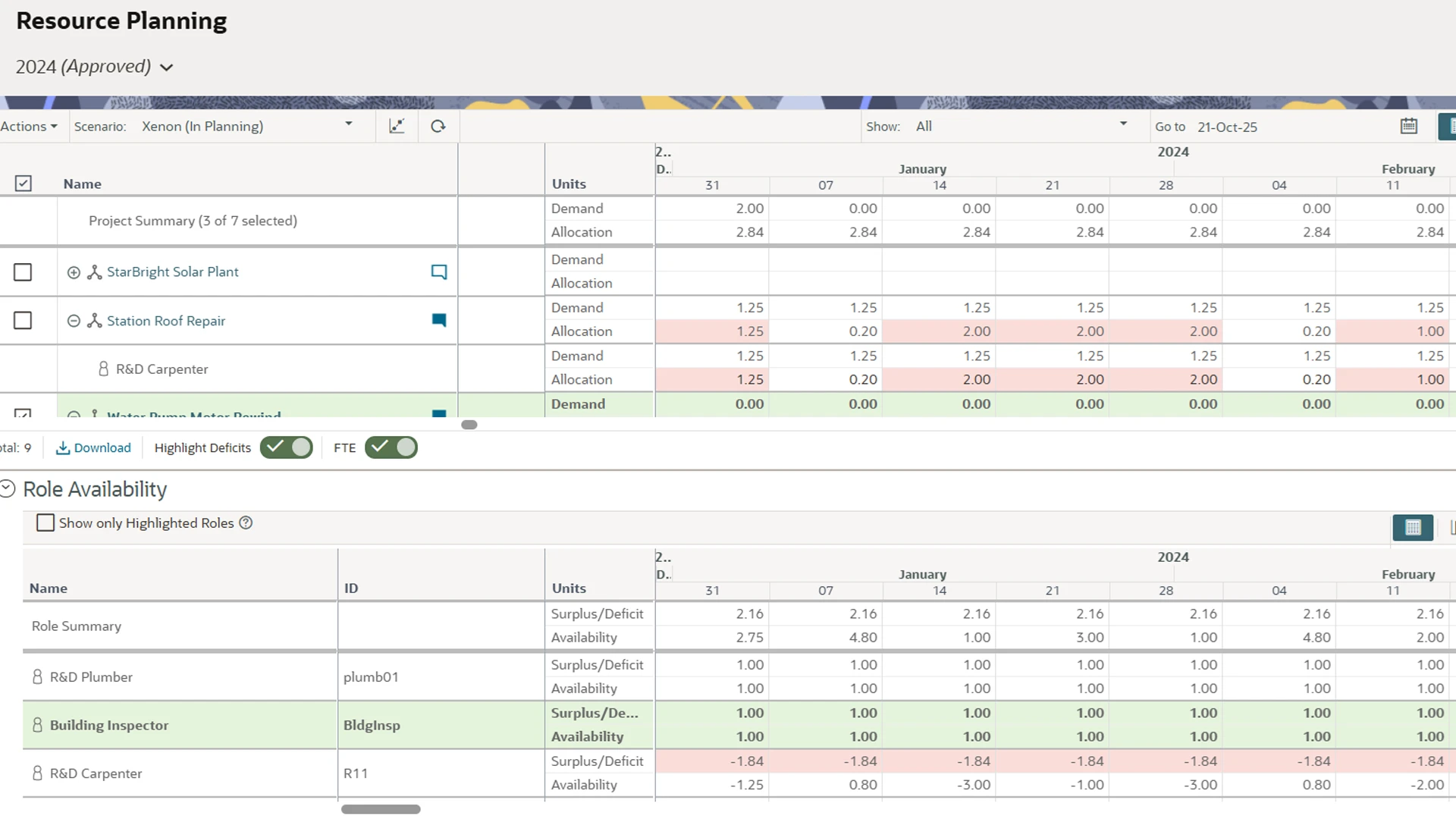The height and width of the screenshot is (819, 1456).
Task: Turn off the FTE toggle
Action: click(x=391, y=447)
